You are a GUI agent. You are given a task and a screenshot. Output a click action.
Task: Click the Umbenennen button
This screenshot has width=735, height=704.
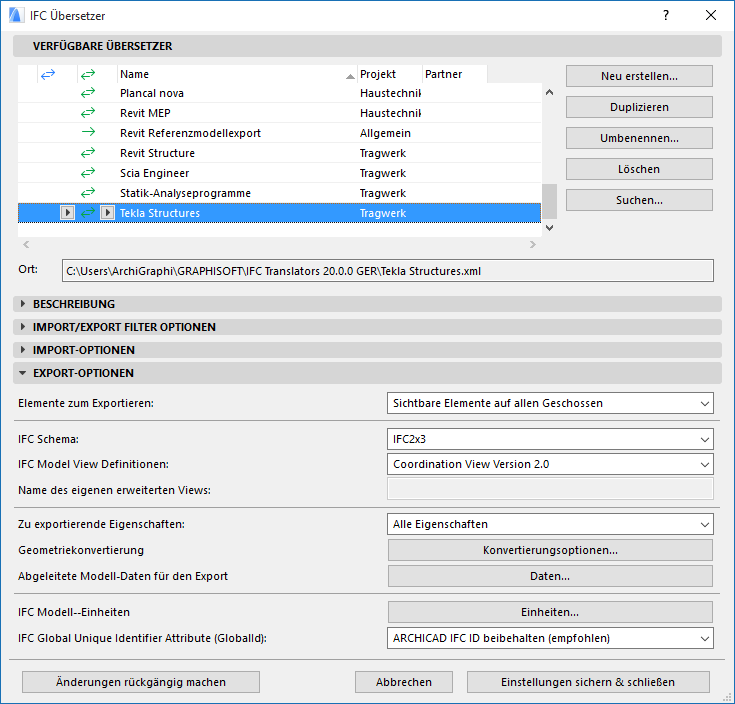[x=639, y=138]
